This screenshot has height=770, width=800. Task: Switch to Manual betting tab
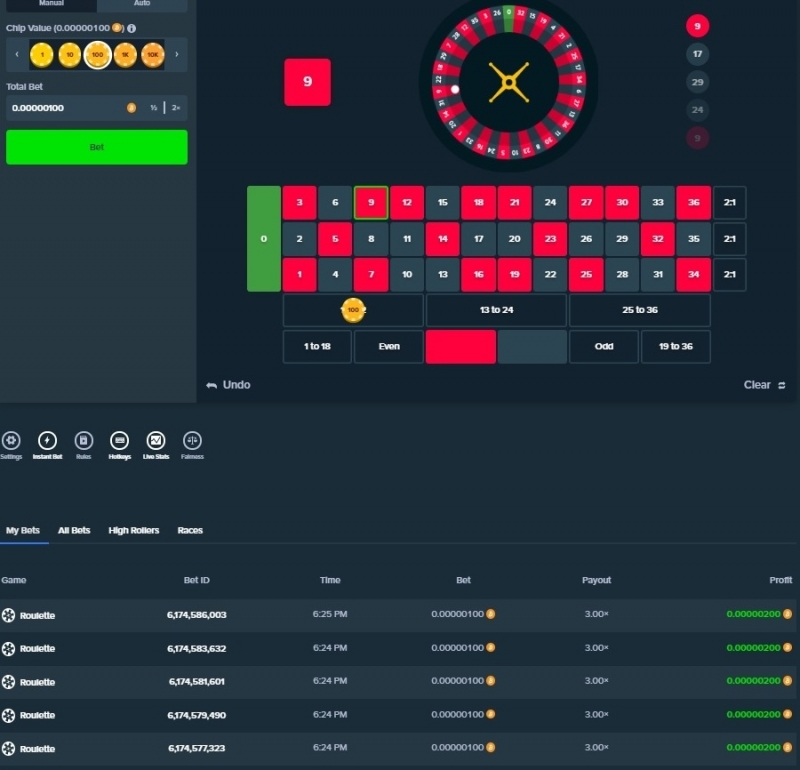[x=51, y=4]
